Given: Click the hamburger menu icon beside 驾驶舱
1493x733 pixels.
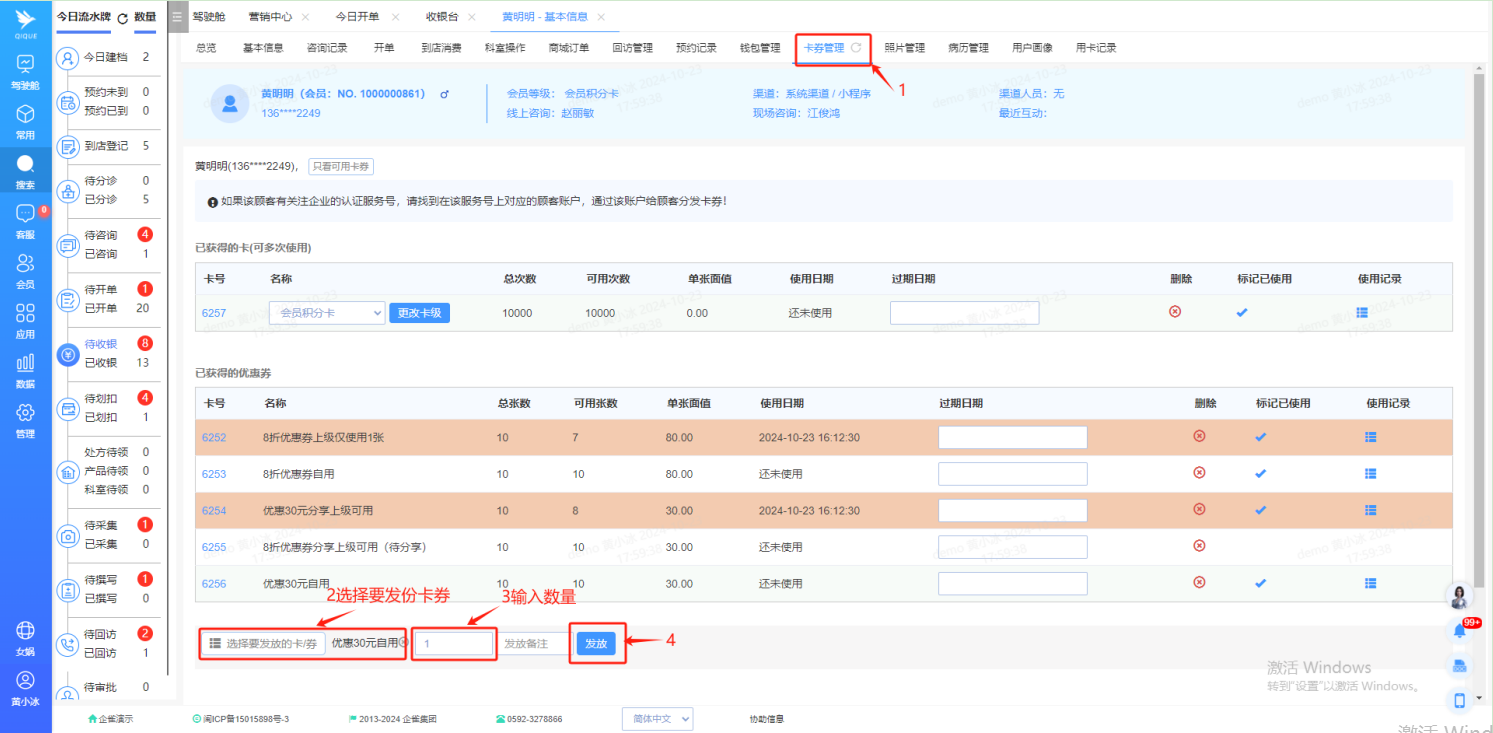Looking at the screenshot, I should (177, 17).
